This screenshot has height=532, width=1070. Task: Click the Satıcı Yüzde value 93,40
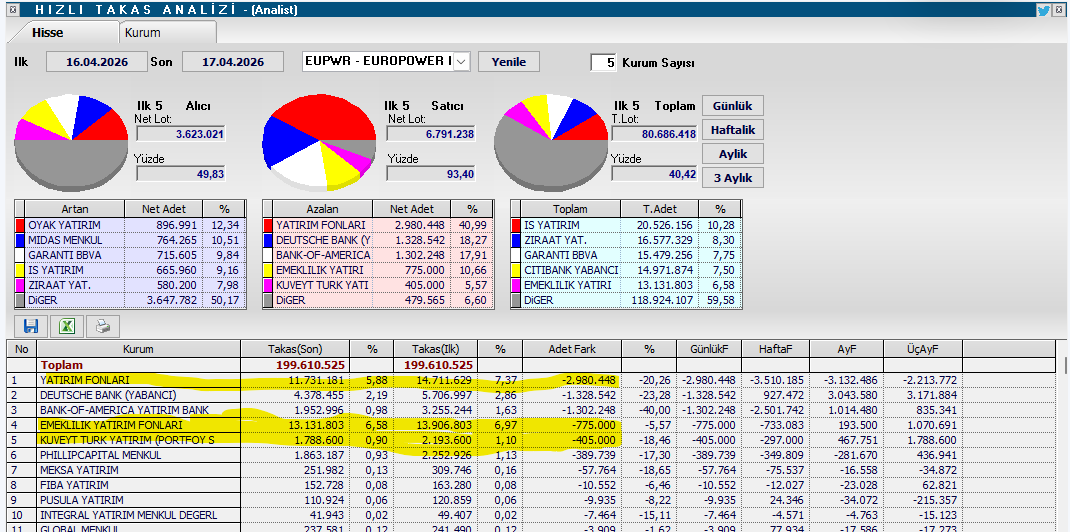tap(431, 173)
